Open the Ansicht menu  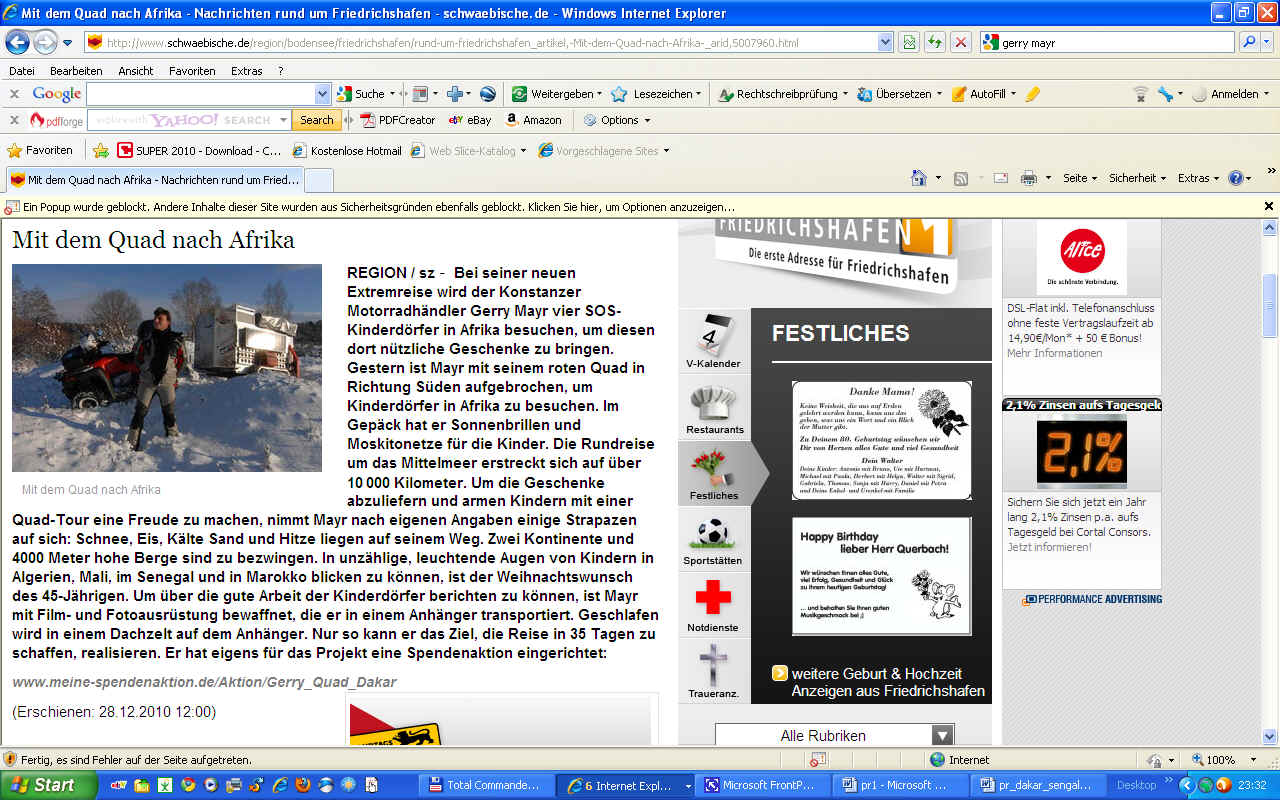[136, 71]
